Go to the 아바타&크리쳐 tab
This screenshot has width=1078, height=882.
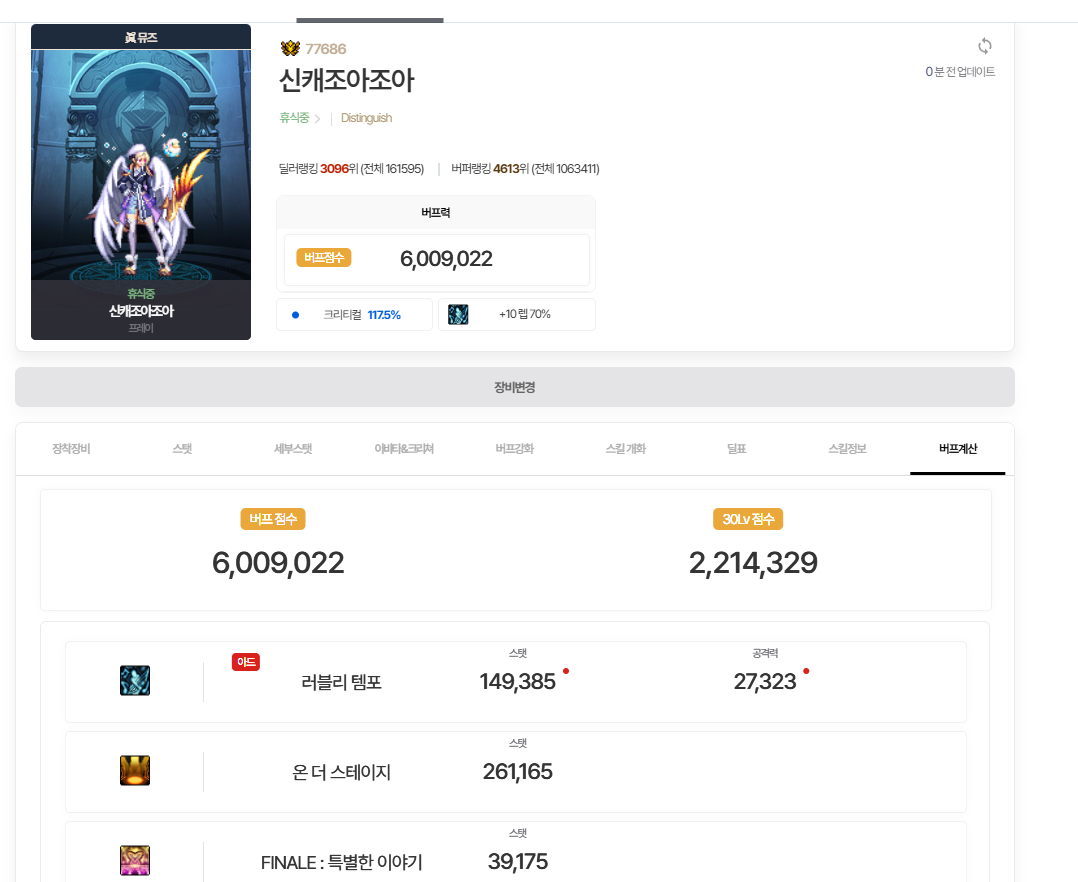click(404, 449)
